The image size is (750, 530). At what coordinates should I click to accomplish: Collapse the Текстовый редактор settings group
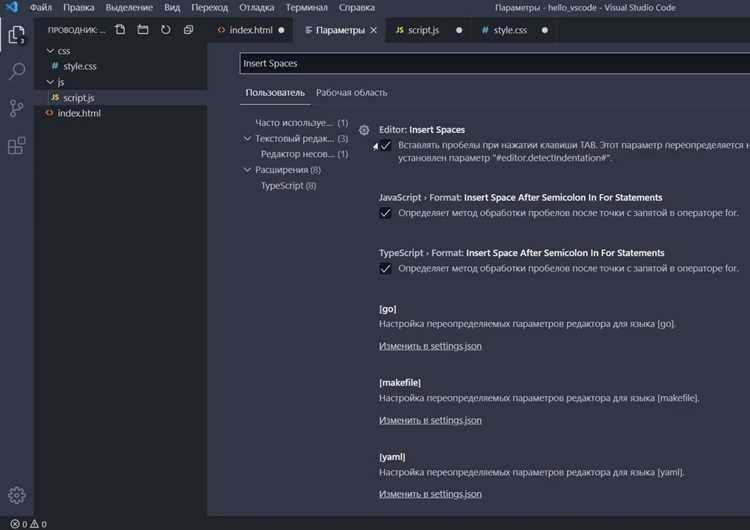[x=247, y=139]
